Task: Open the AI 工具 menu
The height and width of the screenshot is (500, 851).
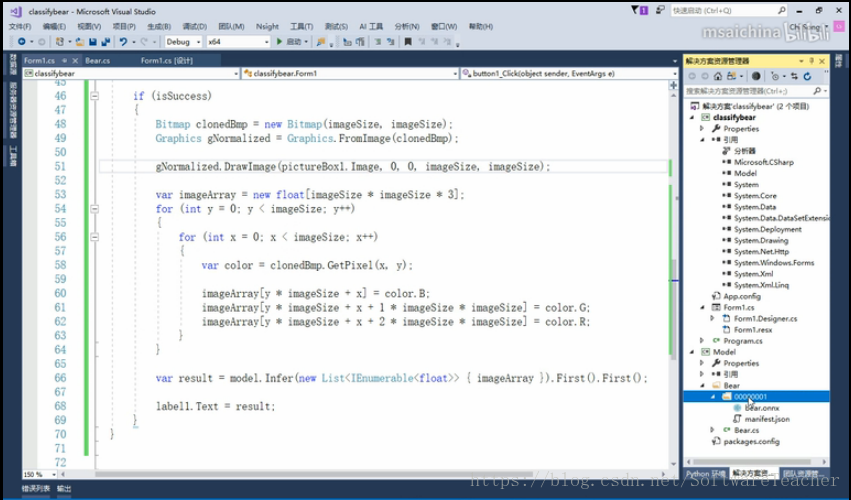Action: pyautogui.click(x=371, y=26)
